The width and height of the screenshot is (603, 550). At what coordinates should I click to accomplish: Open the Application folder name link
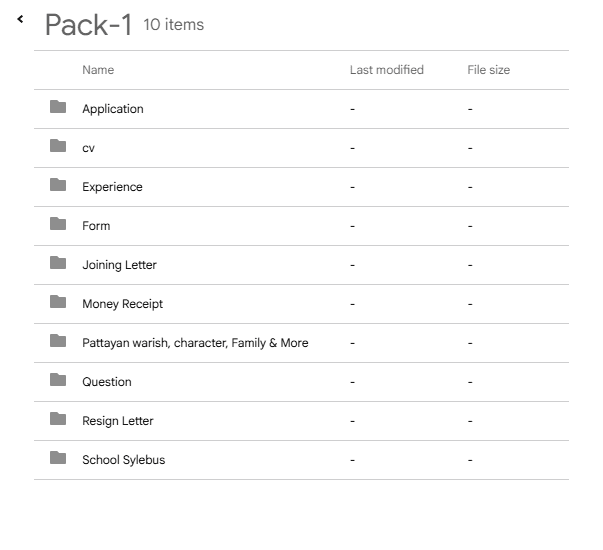coord(113,109)
